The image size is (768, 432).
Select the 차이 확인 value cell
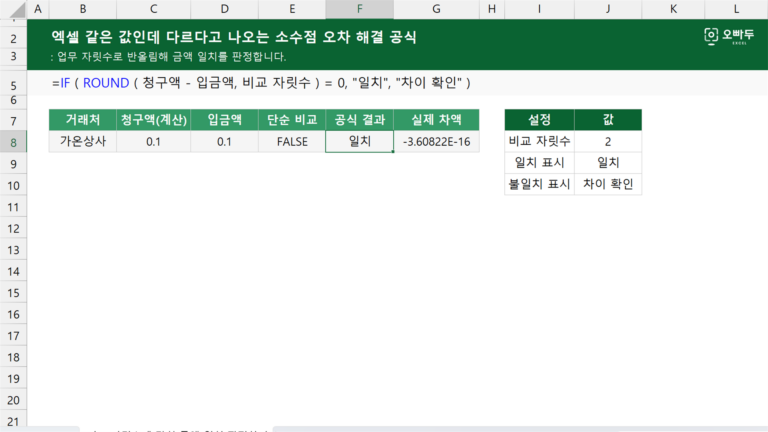tap(608, 185)
